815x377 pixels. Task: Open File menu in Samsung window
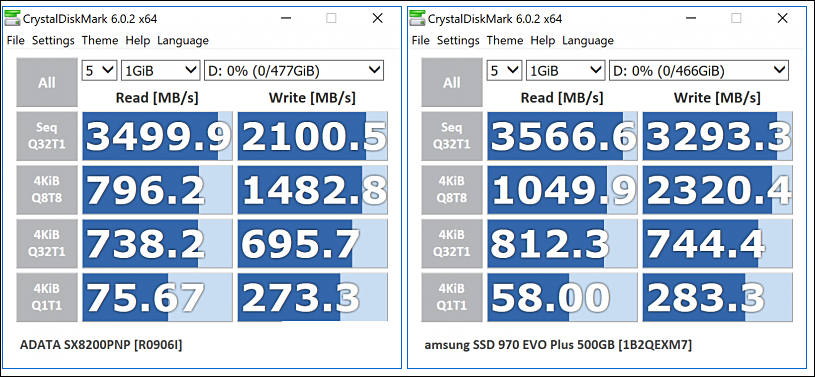click(420, 41)
